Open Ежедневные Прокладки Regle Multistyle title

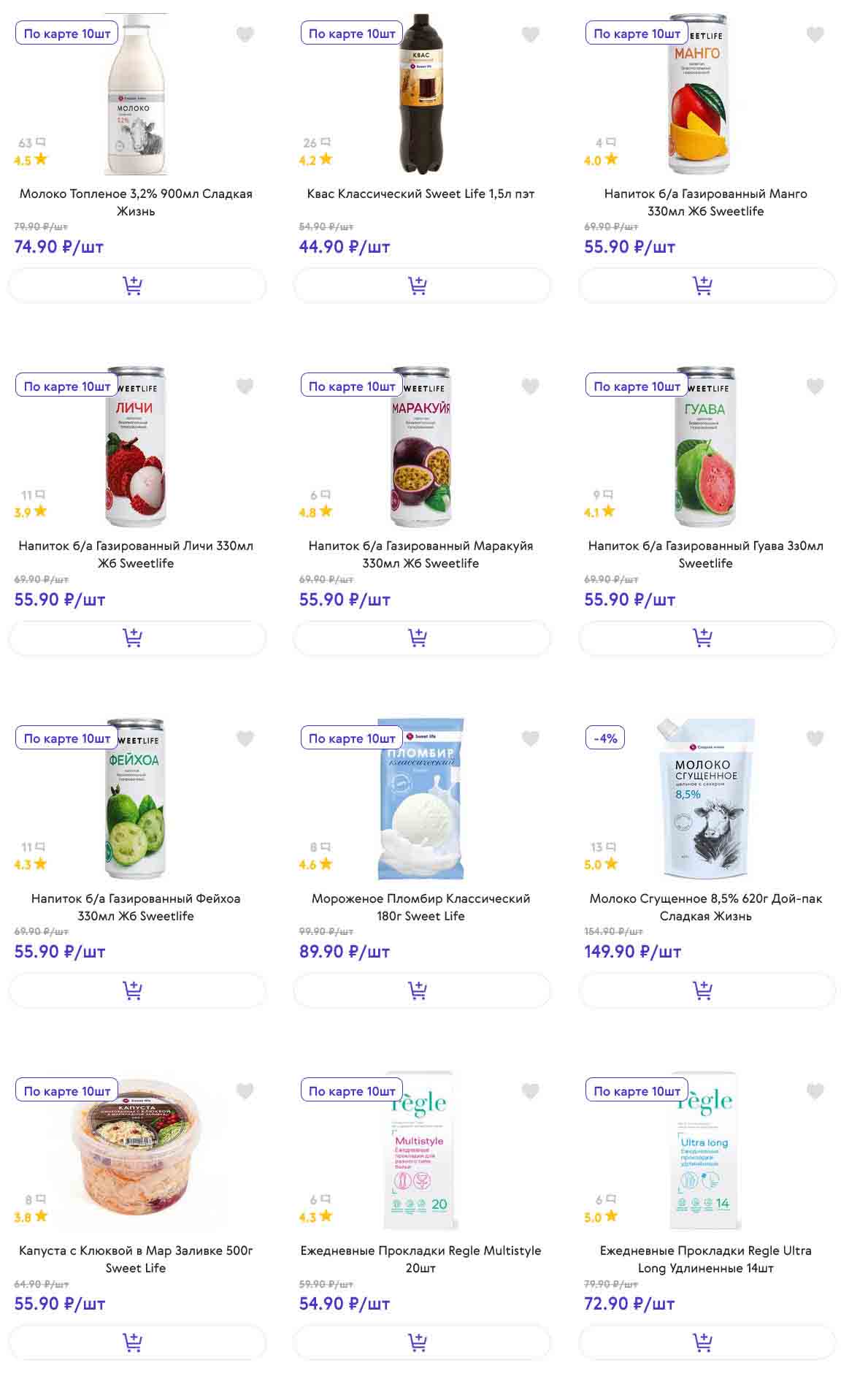[x=420, y=1259]
